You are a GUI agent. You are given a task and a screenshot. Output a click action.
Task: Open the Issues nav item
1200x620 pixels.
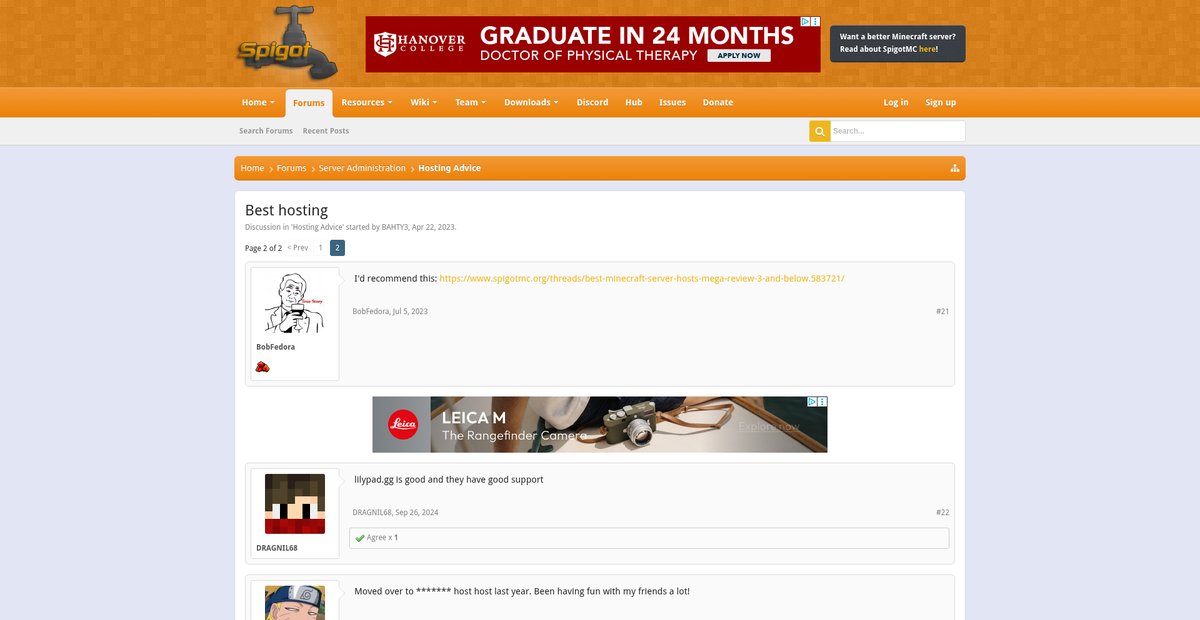coord(672,102)
